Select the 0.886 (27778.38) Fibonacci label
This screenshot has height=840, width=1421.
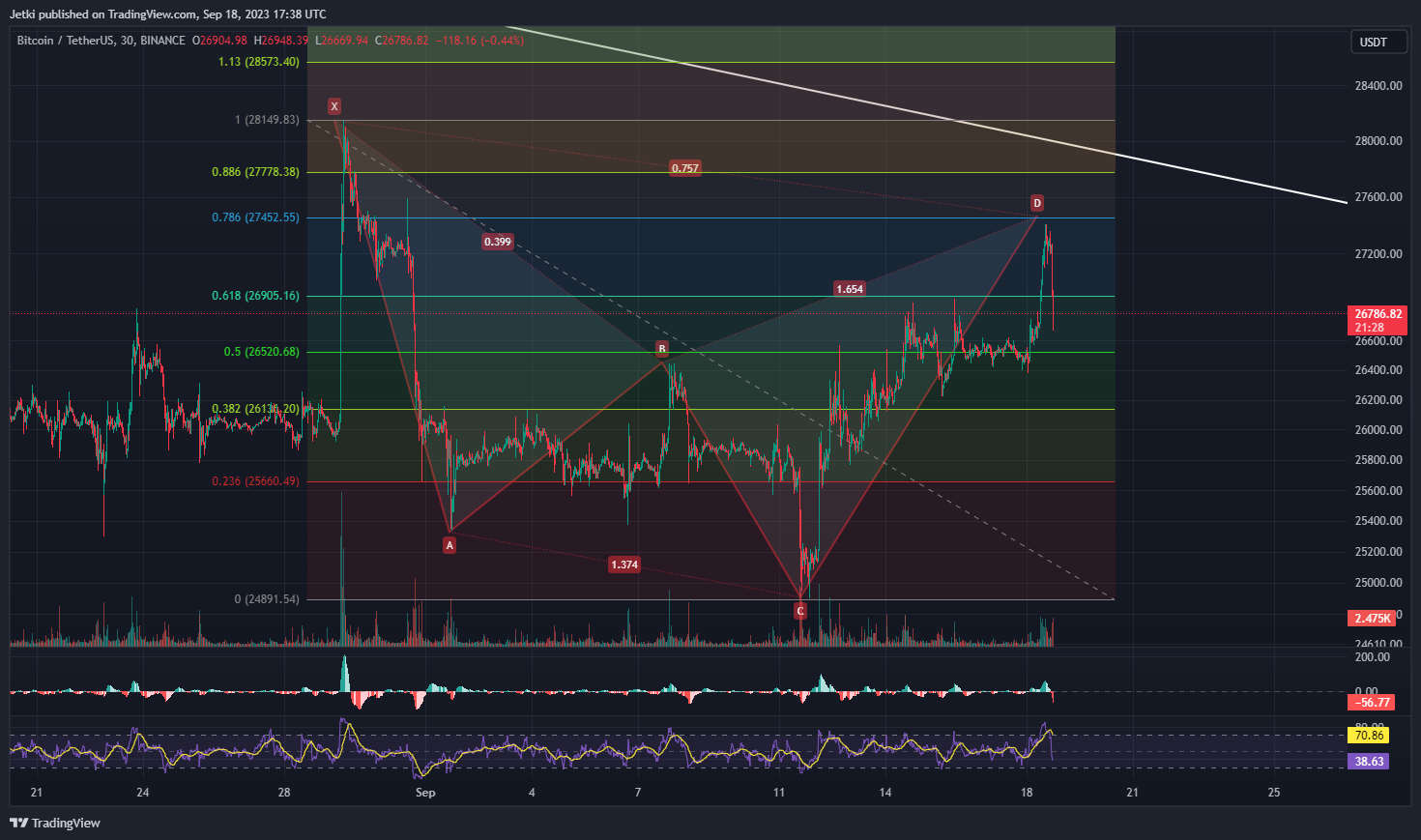[255, 172]
